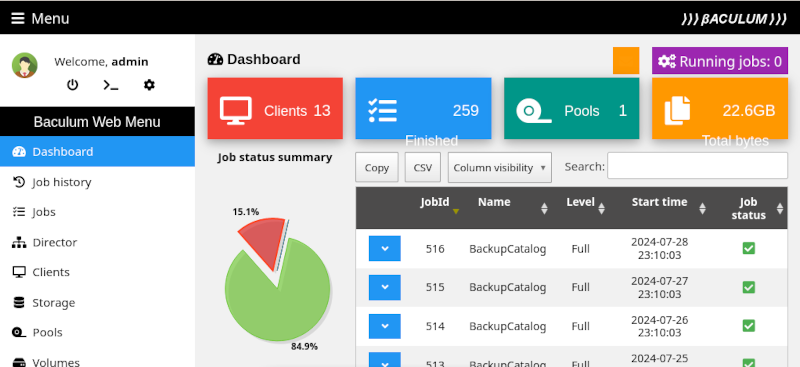This screenshot has height=367, width=800.
Task: Click green status check for job 514
Action: [748, 326]
